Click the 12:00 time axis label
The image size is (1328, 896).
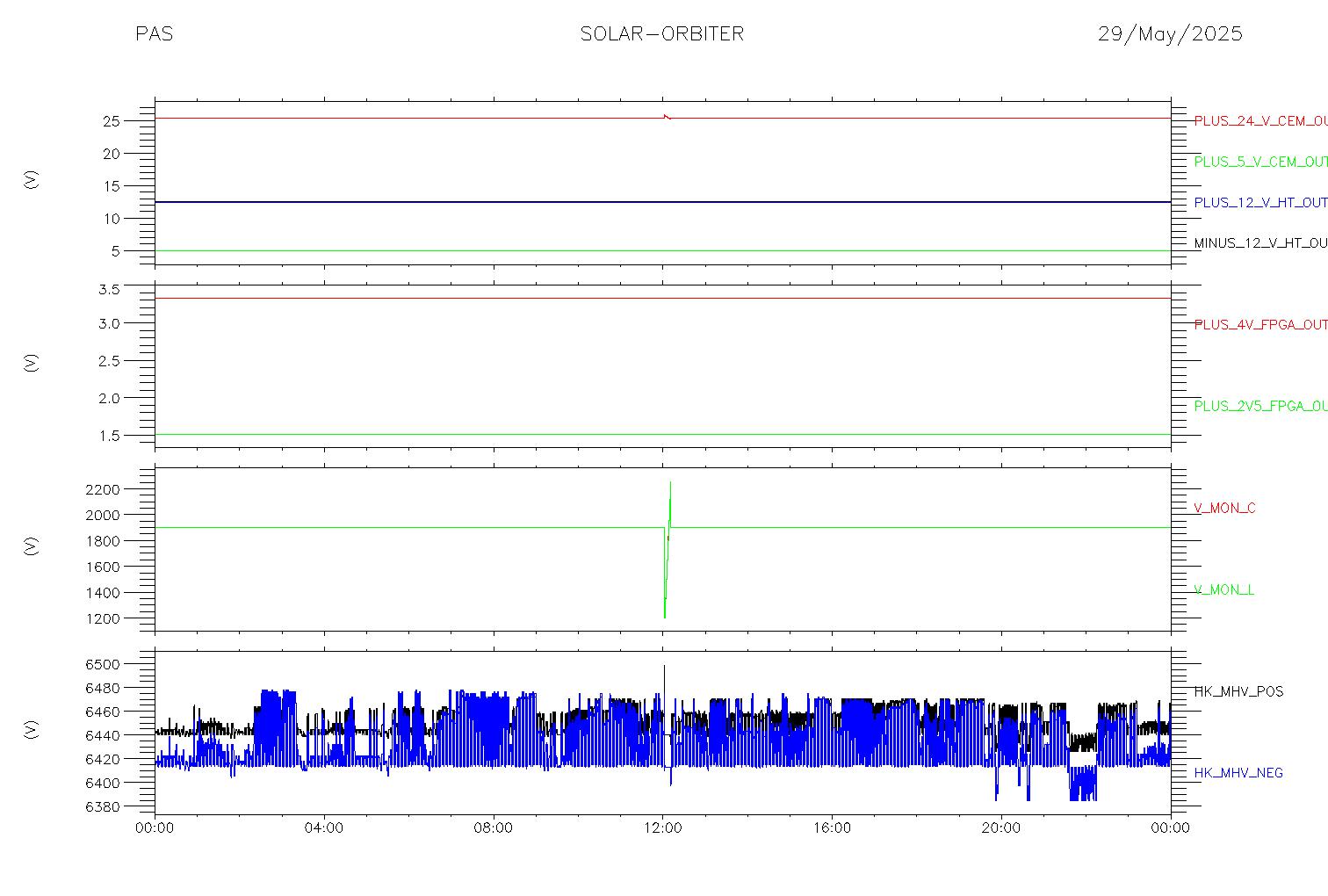[x=662, y=828]
